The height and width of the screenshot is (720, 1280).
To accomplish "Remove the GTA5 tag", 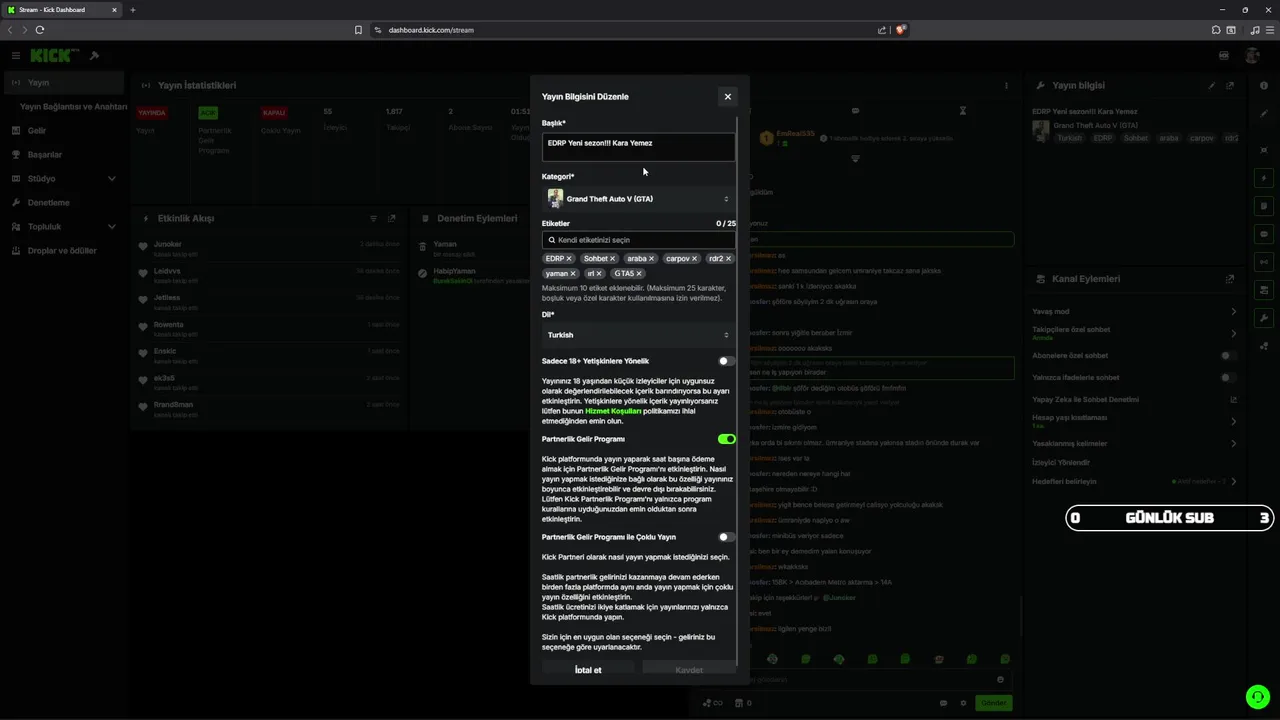I will 639,274.
